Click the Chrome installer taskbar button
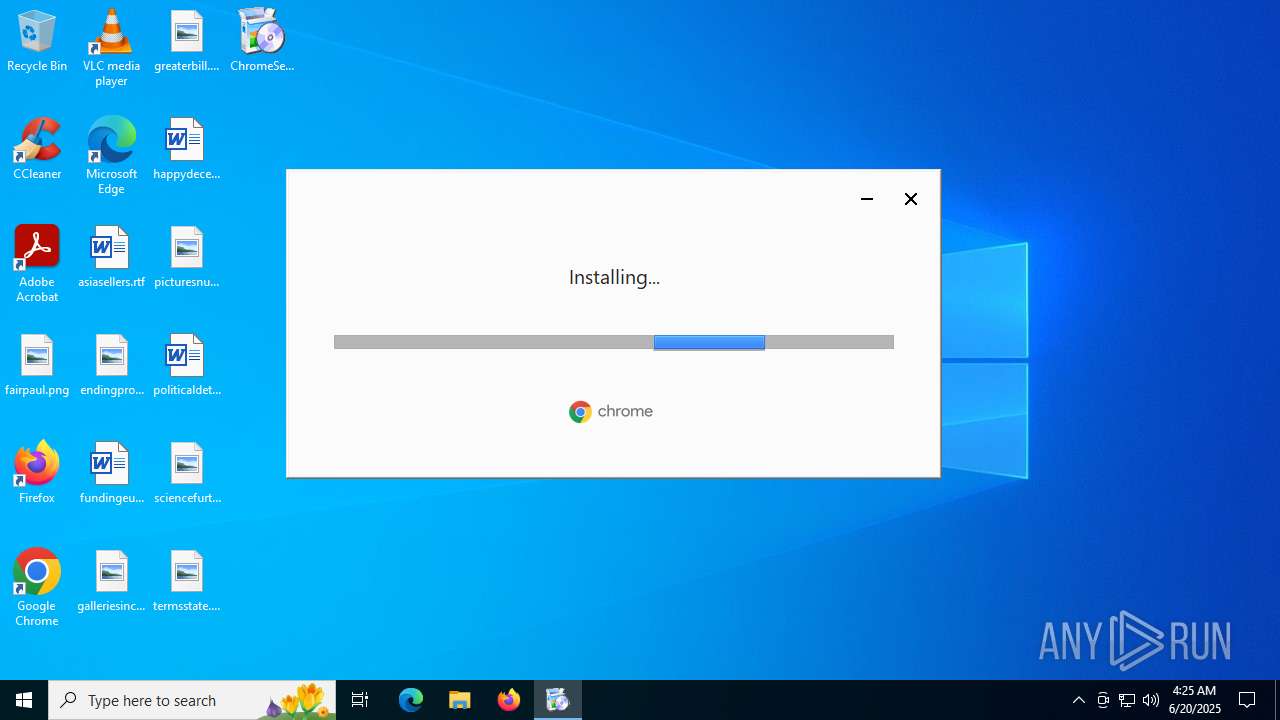 (x=558, y=700)
